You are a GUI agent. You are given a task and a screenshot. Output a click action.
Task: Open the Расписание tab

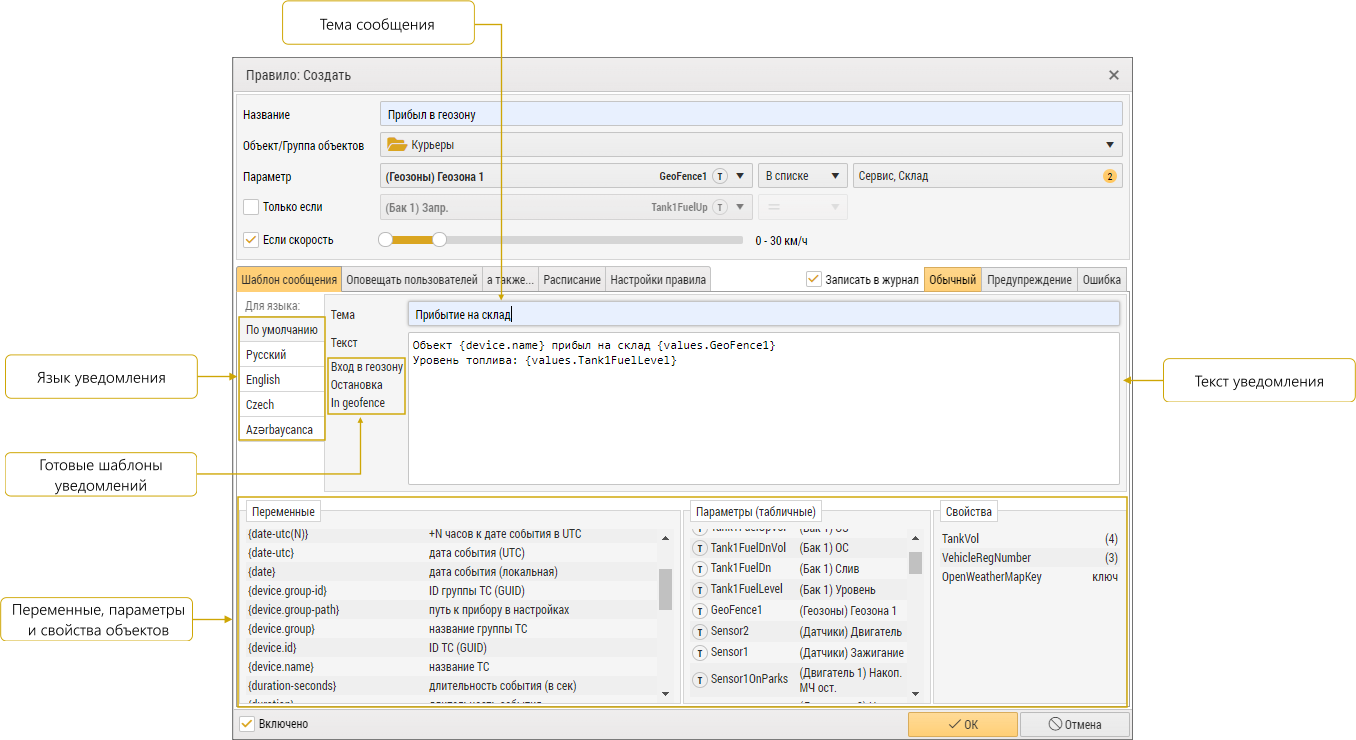tap(572, 279)
